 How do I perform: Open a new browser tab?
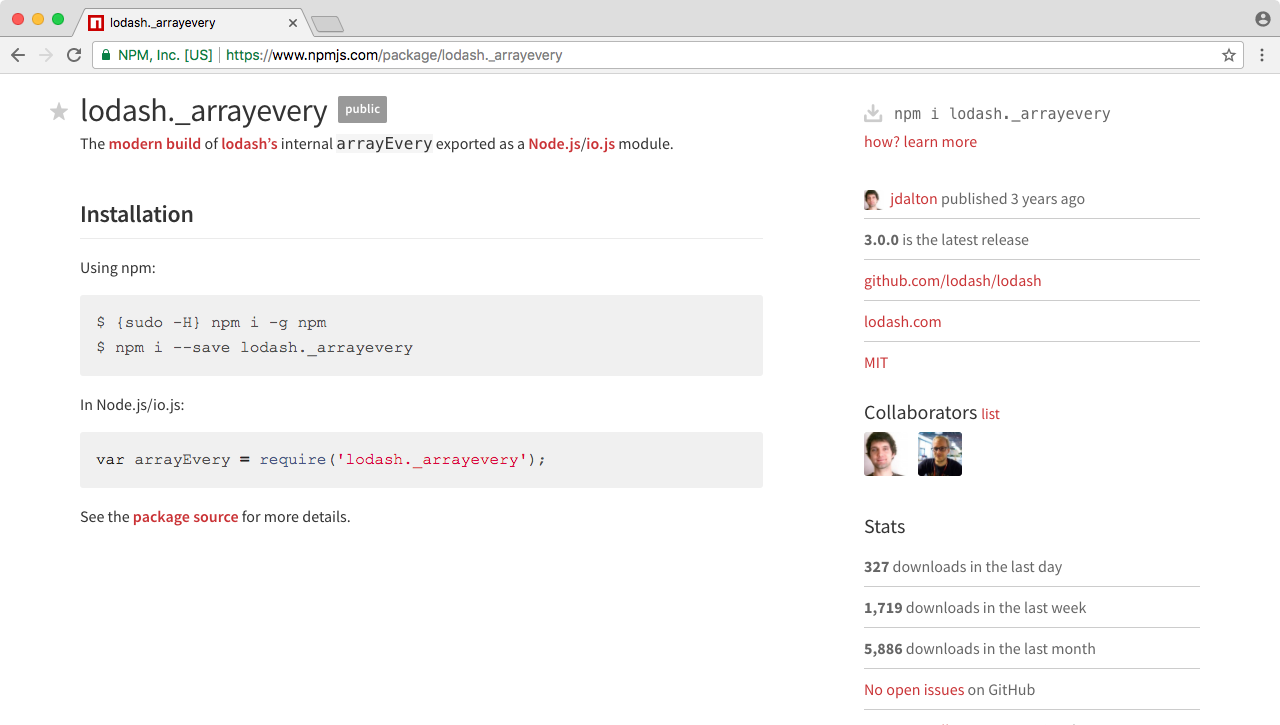[327, 23]
